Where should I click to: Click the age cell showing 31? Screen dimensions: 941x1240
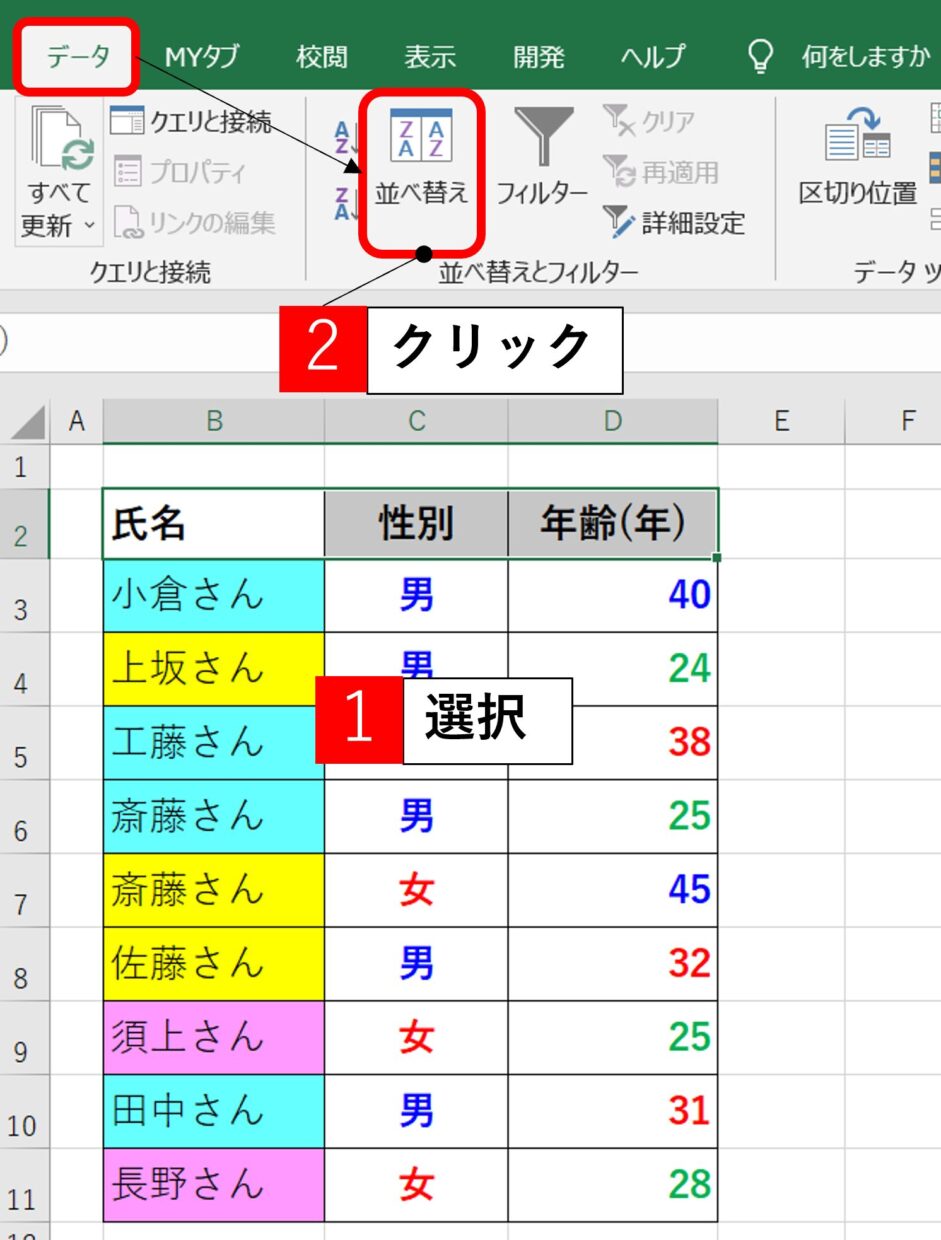[x=613, y=1111]
